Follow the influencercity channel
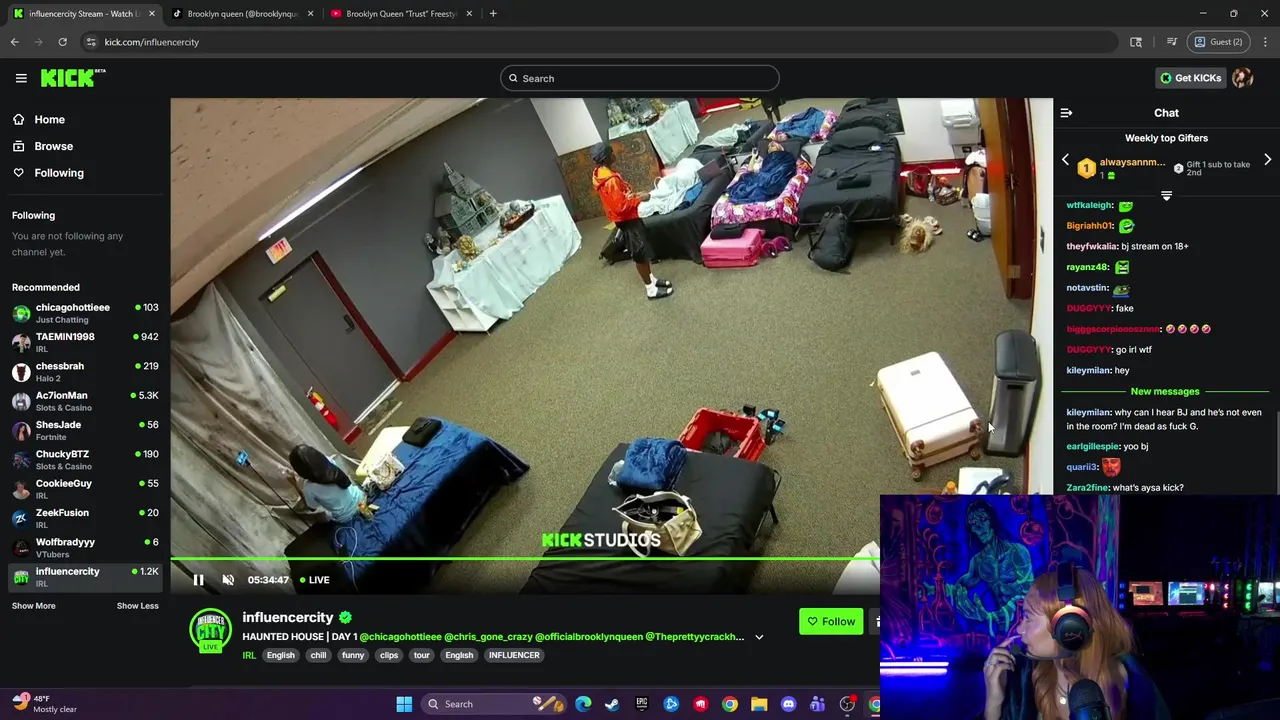The width and height of the screenshot is (1280, 720). (x=831, y=622)
